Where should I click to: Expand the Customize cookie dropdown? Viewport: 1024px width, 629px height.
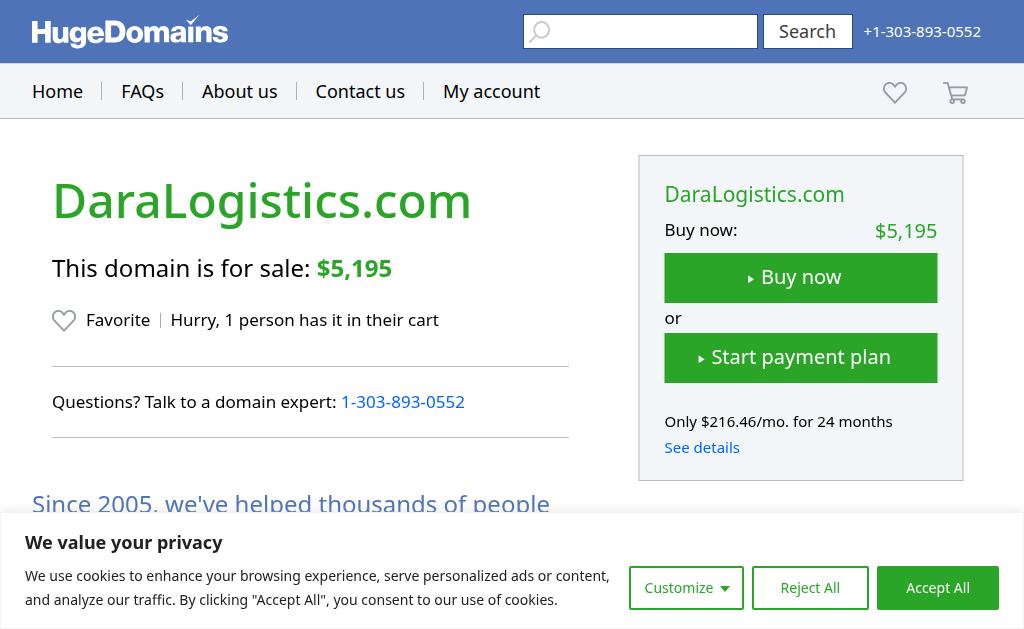686,588
